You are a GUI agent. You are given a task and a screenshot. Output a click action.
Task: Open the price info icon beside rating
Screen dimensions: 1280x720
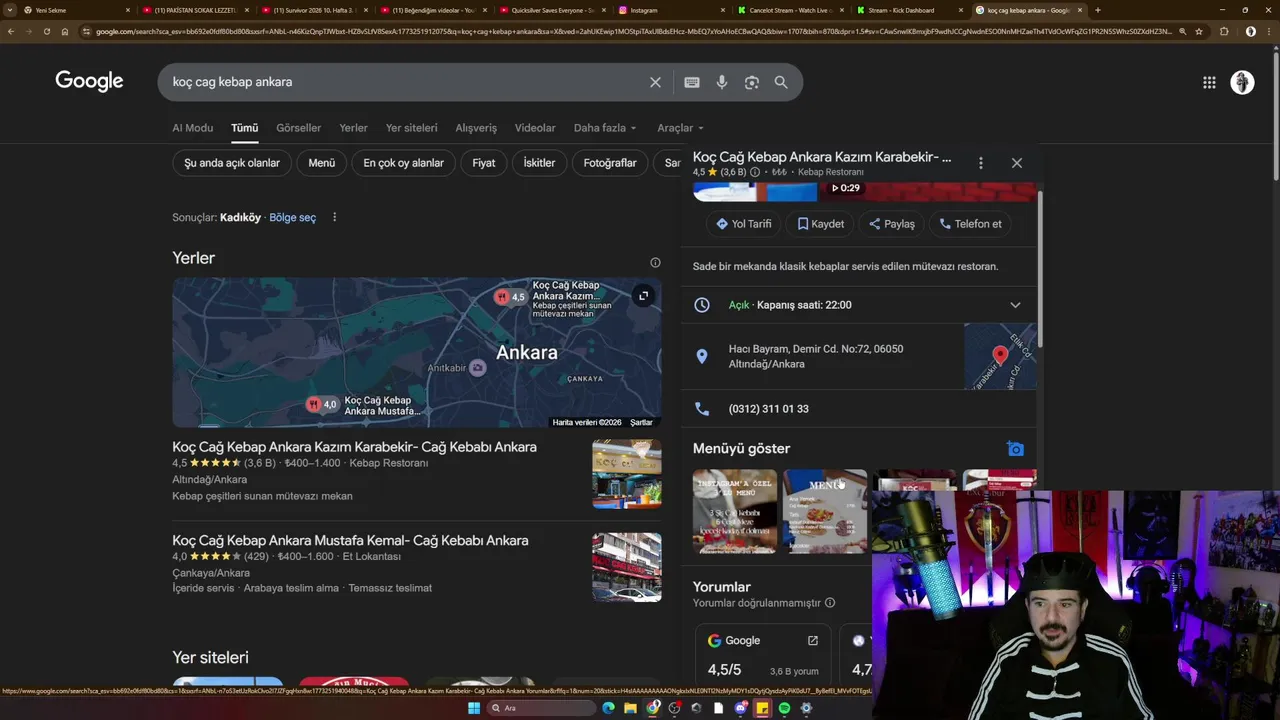coord(755,172)
